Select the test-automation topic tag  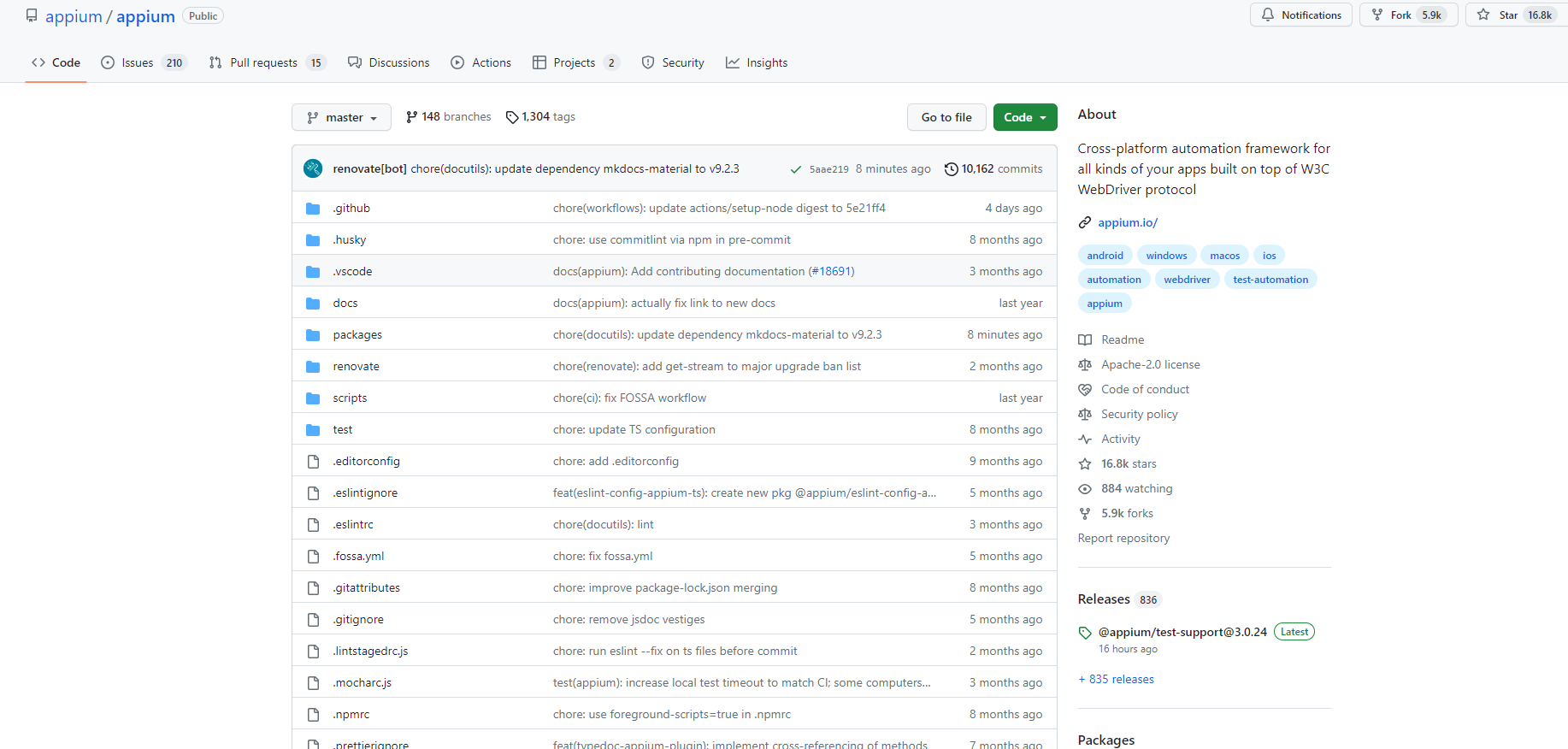click(1270, 280)
